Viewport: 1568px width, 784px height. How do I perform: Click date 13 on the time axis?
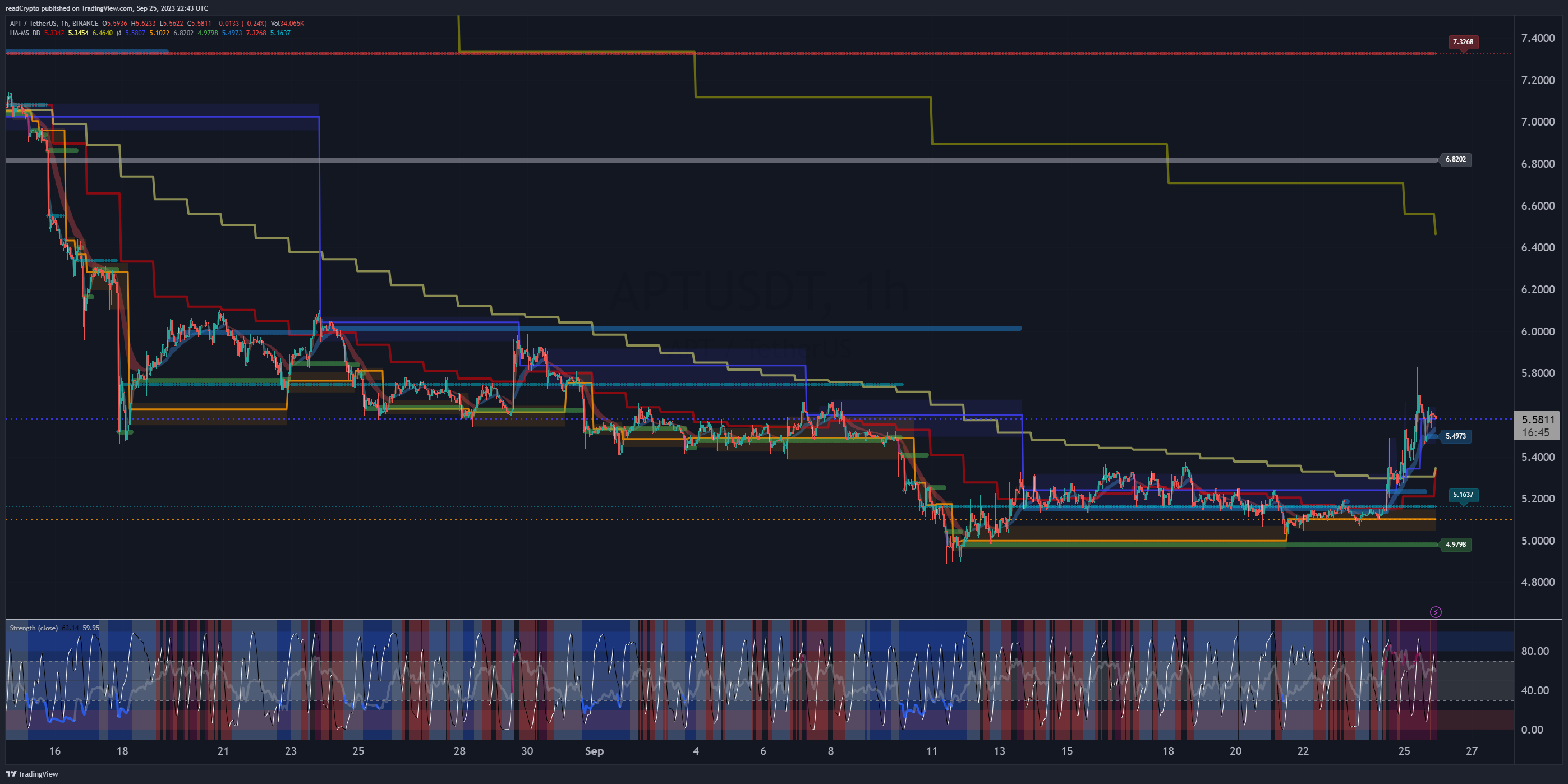1000,751
